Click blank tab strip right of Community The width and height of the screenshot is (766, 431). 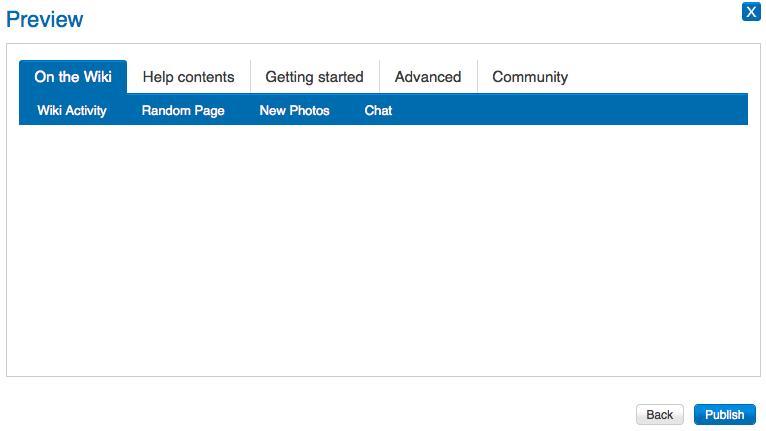(660, 77)
